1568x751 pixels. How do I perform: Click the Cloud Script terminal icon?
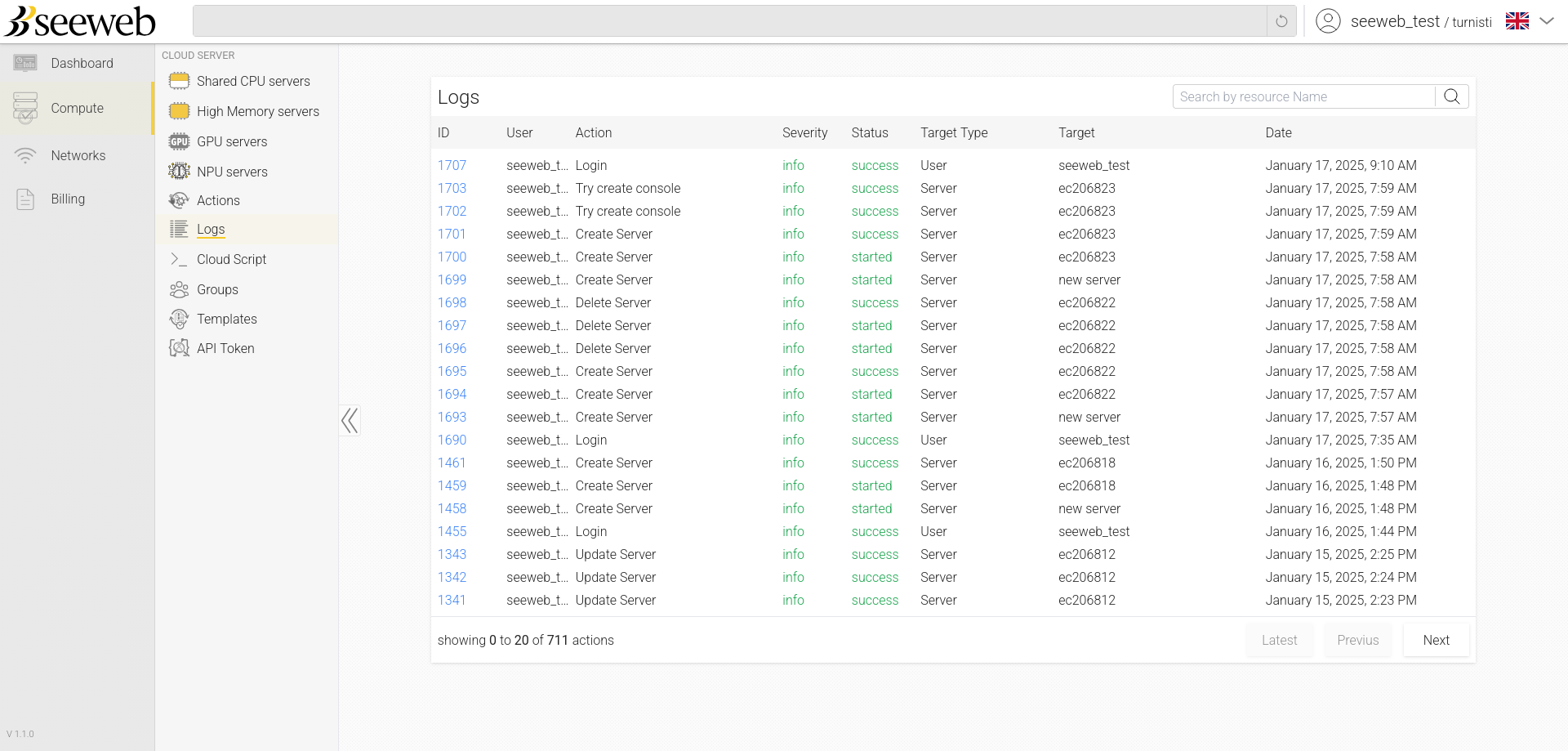tap(179, 259)
